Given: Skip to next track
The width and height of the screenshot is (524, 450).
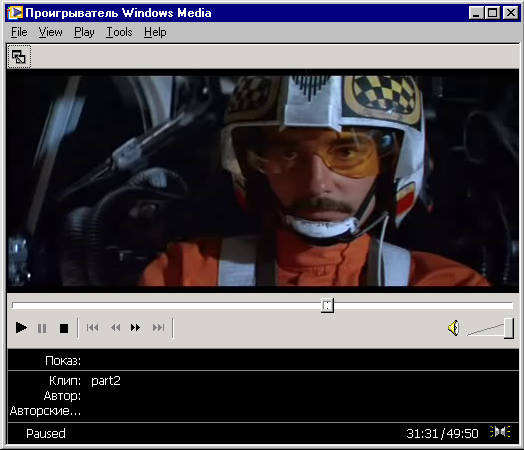Looking at the screenshot, I should click(x=158, y=328).
